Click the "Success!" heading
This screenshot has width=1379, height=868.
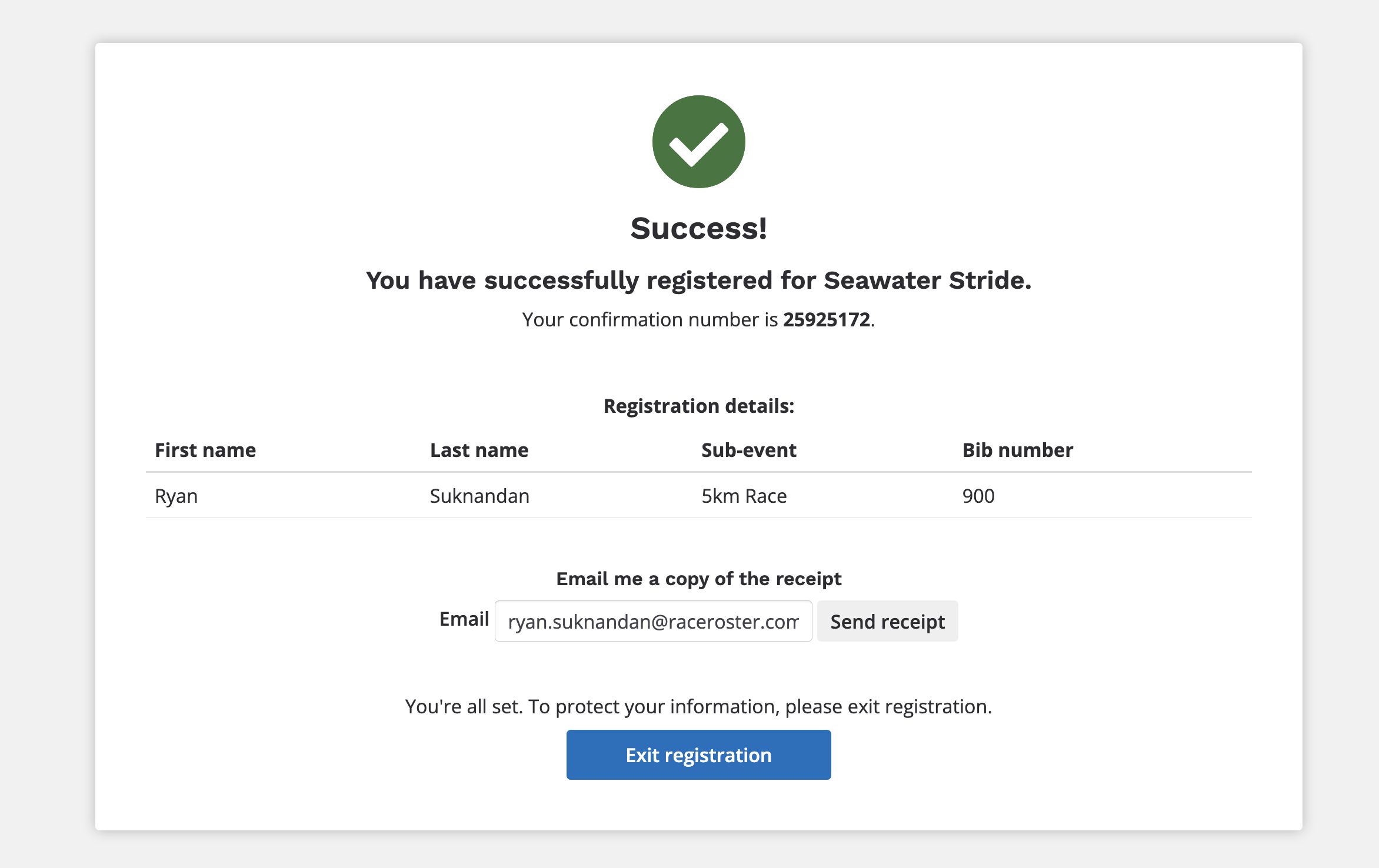[x=698, y=228]
